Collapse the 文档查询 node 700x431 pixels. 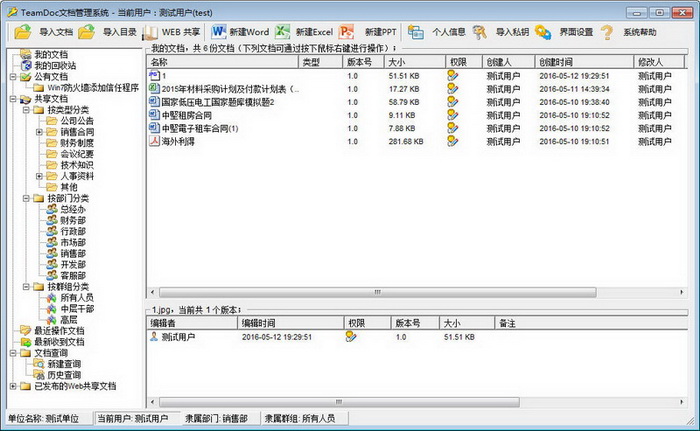(13, 353)
